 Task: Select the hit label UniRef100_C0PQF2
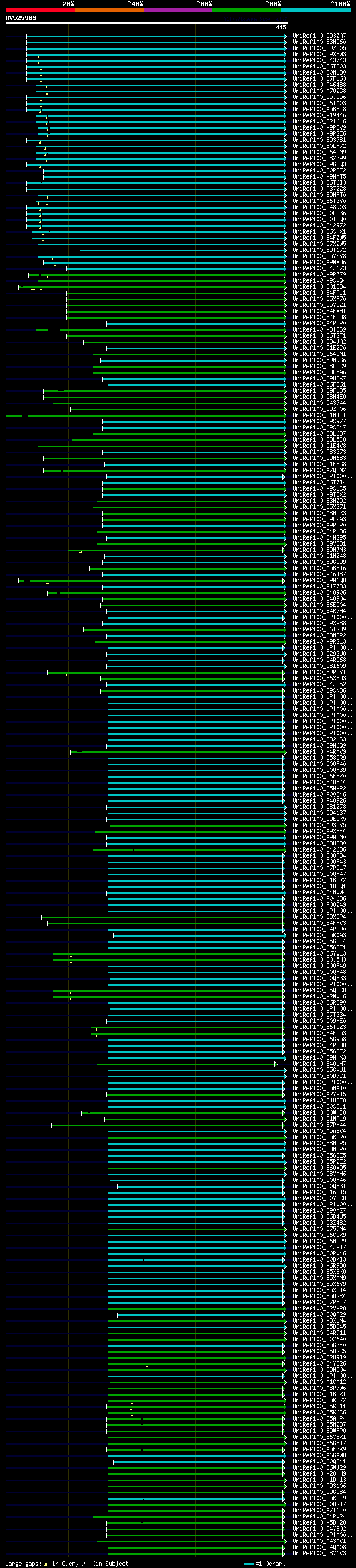[319, 170]
